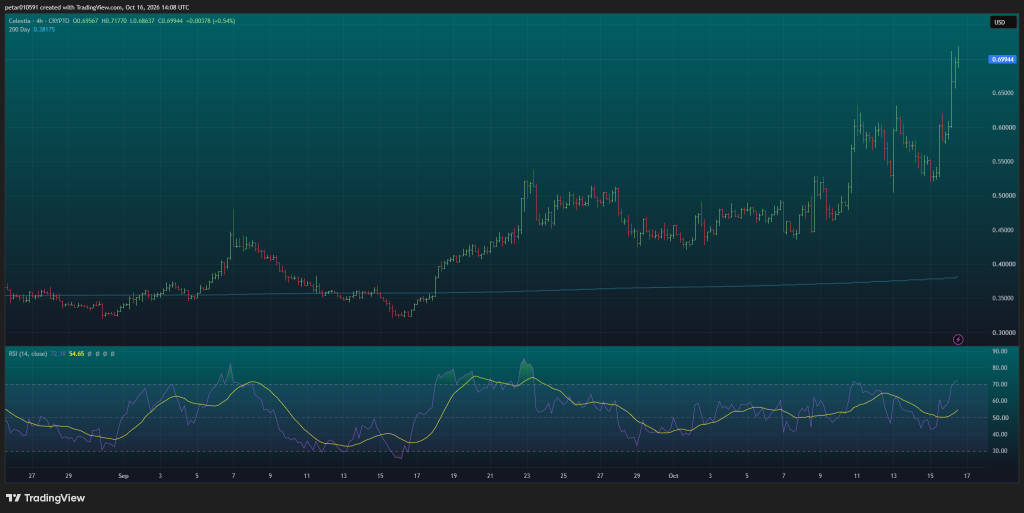Click the 0.30000 price axis label
1024x513 pixels.
1003,333
